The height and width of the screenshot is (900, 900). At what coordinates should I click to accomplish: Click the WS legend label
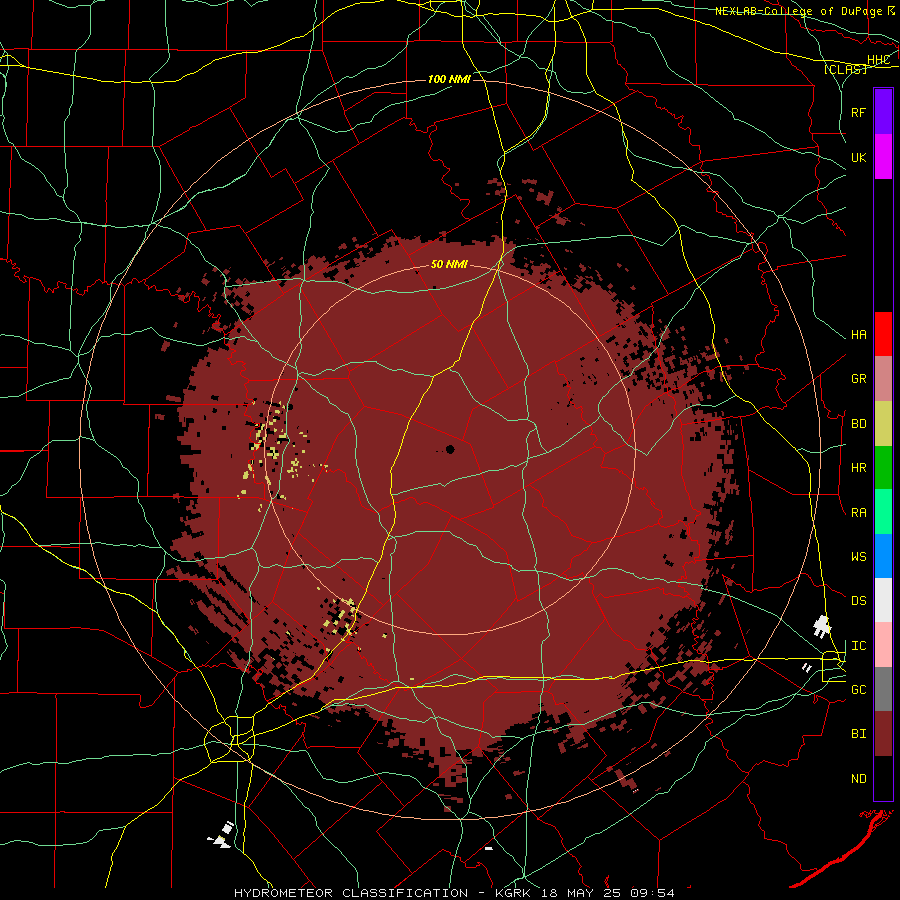click(859, 557)
